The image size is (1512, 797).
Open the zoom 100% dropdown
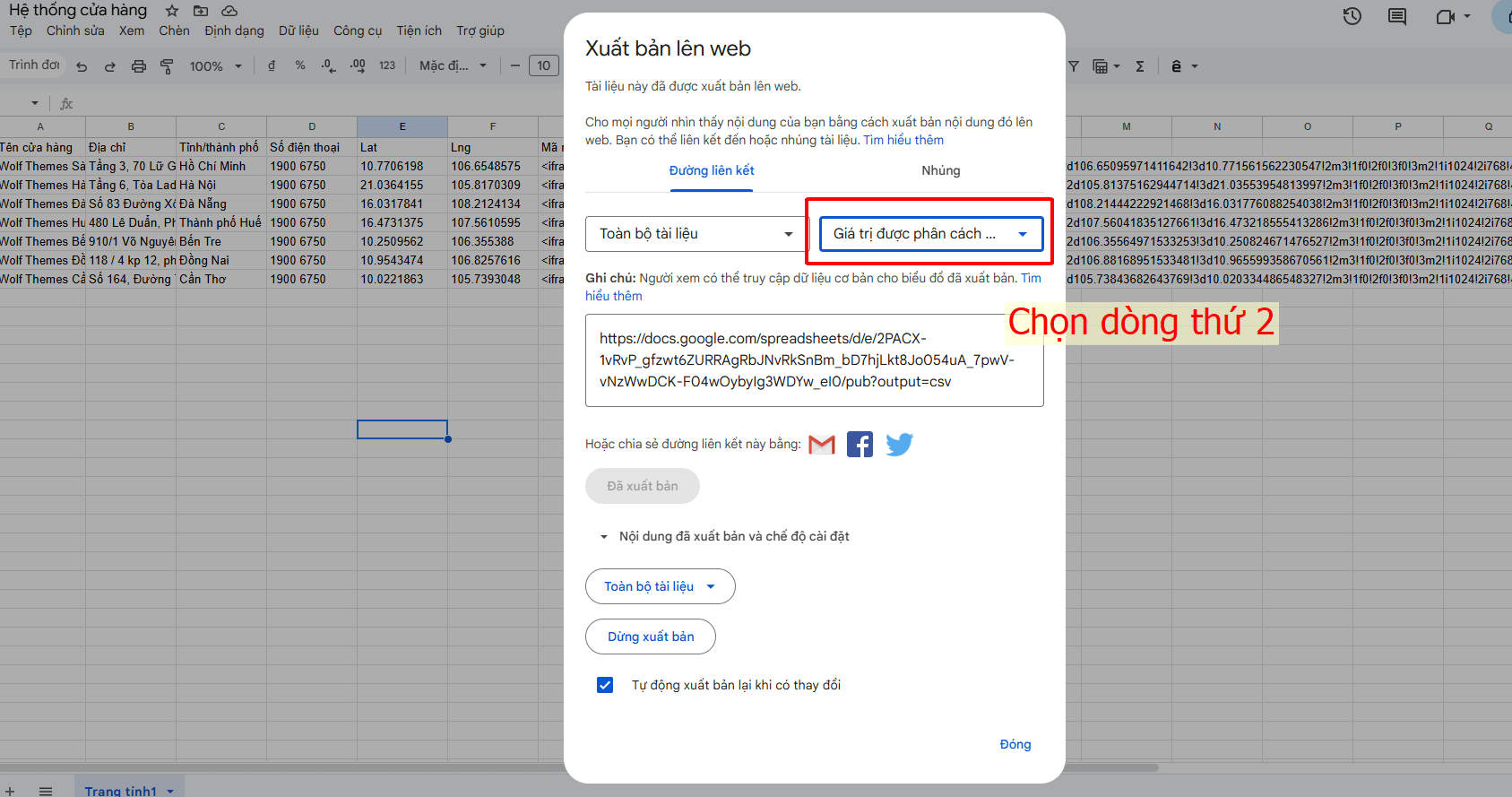pyautogui.click(x=215, y=66)
